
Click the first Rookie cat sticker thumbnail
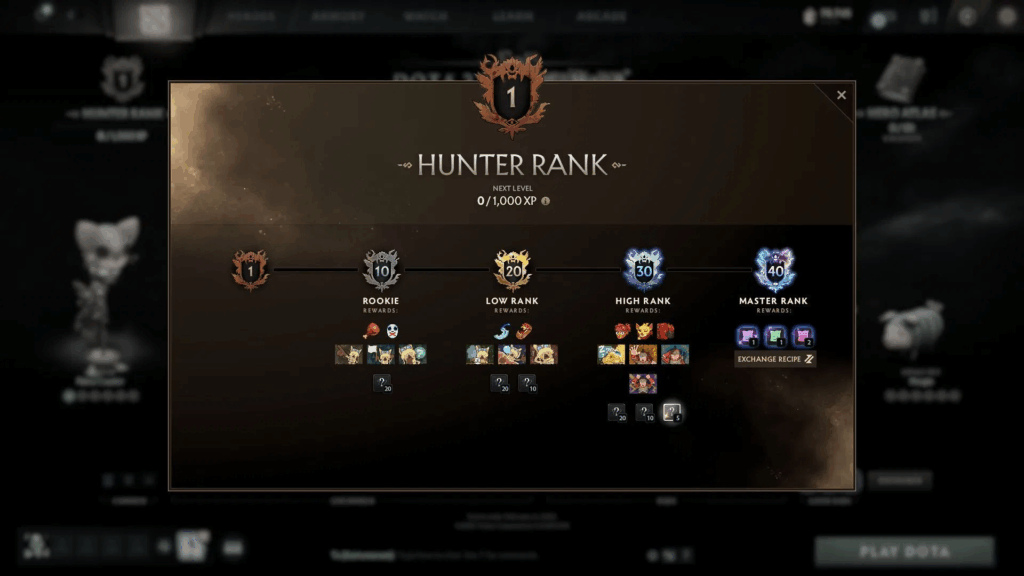coord(349,355)
